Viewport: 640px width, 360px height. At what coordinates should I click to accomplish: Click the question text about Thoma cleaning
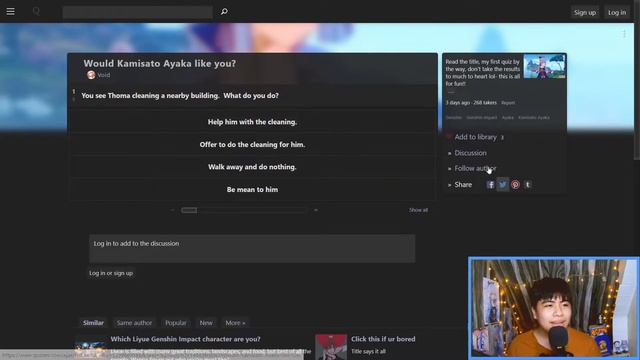click(180, 96)
